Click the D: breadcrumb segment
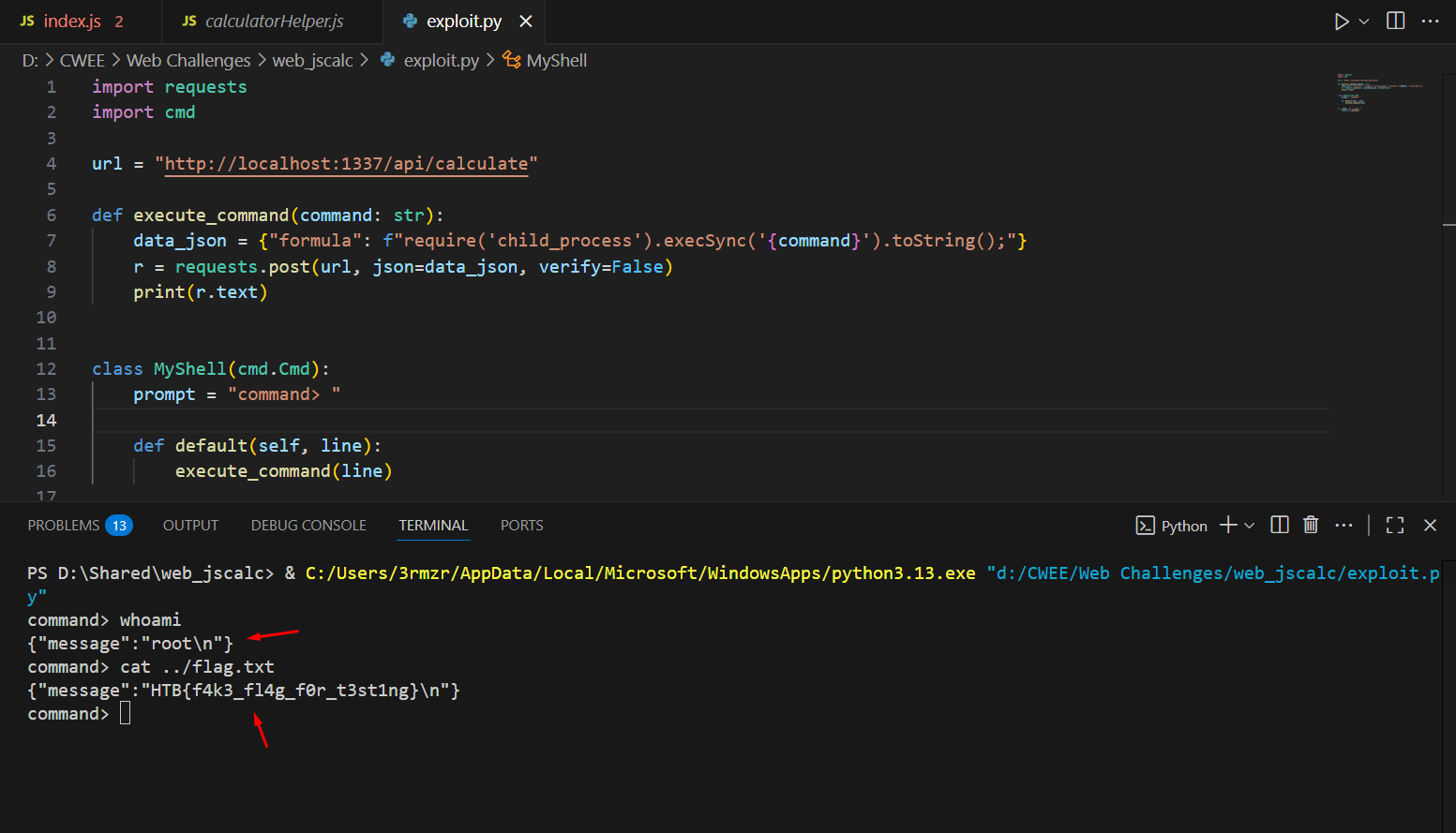The height and width of the screenshot is (833, 1456). (x=30, y=60)
